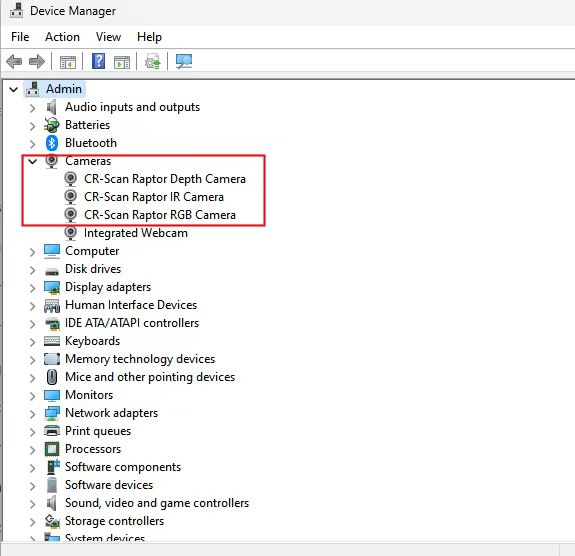Screen dimensions: 575x556
Task: Expand the Network adapters category
Action: pos(33,414)
